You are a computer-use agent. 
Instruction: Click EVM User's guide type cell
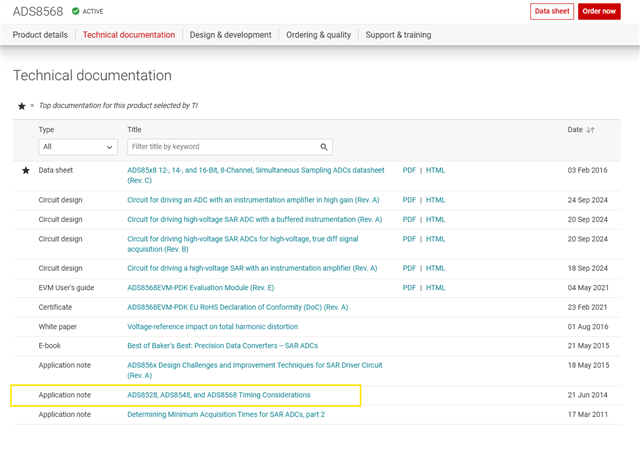click(66, 288)
